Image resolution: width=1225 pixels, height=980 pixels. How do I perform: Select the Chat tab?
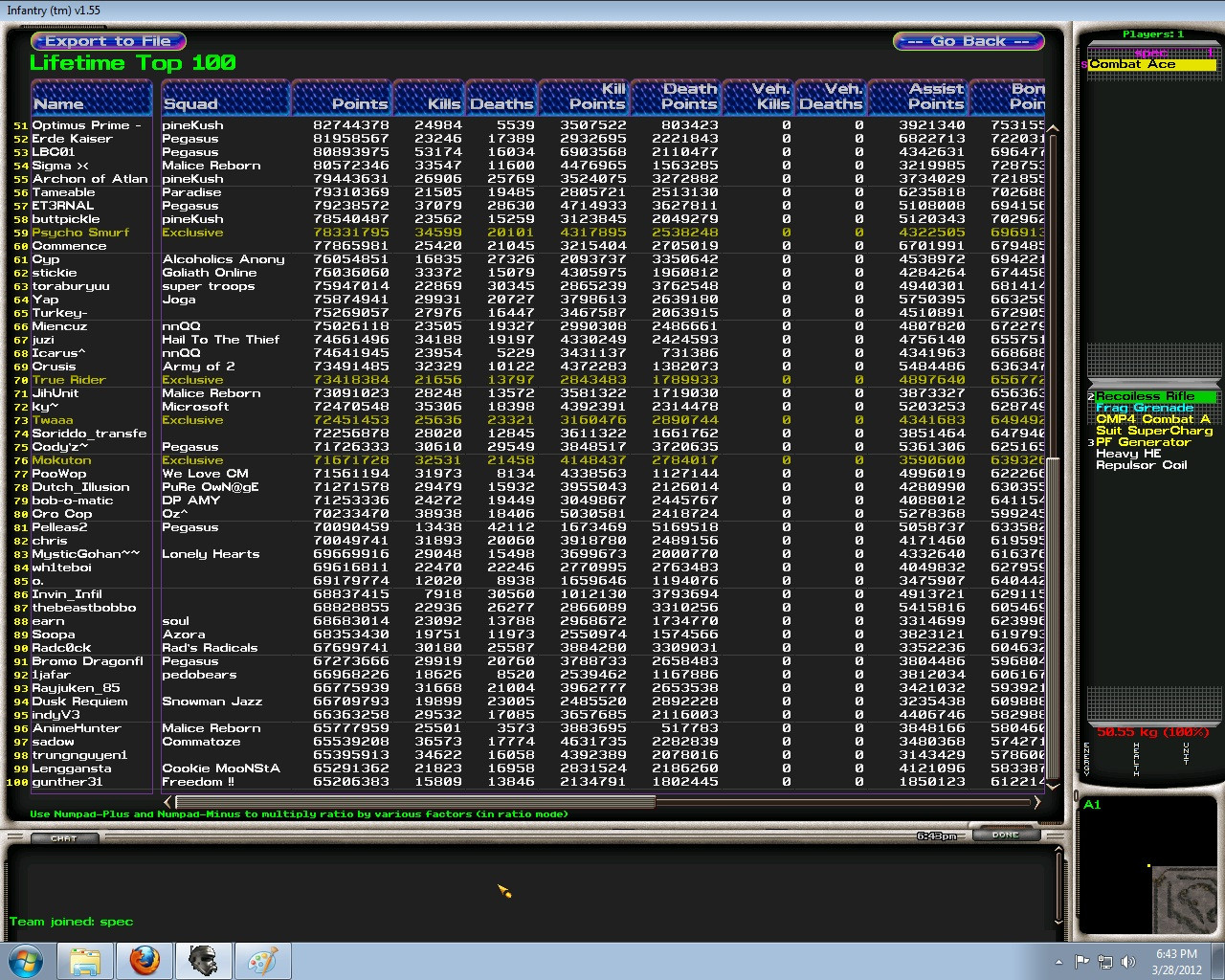coord(64,838)
